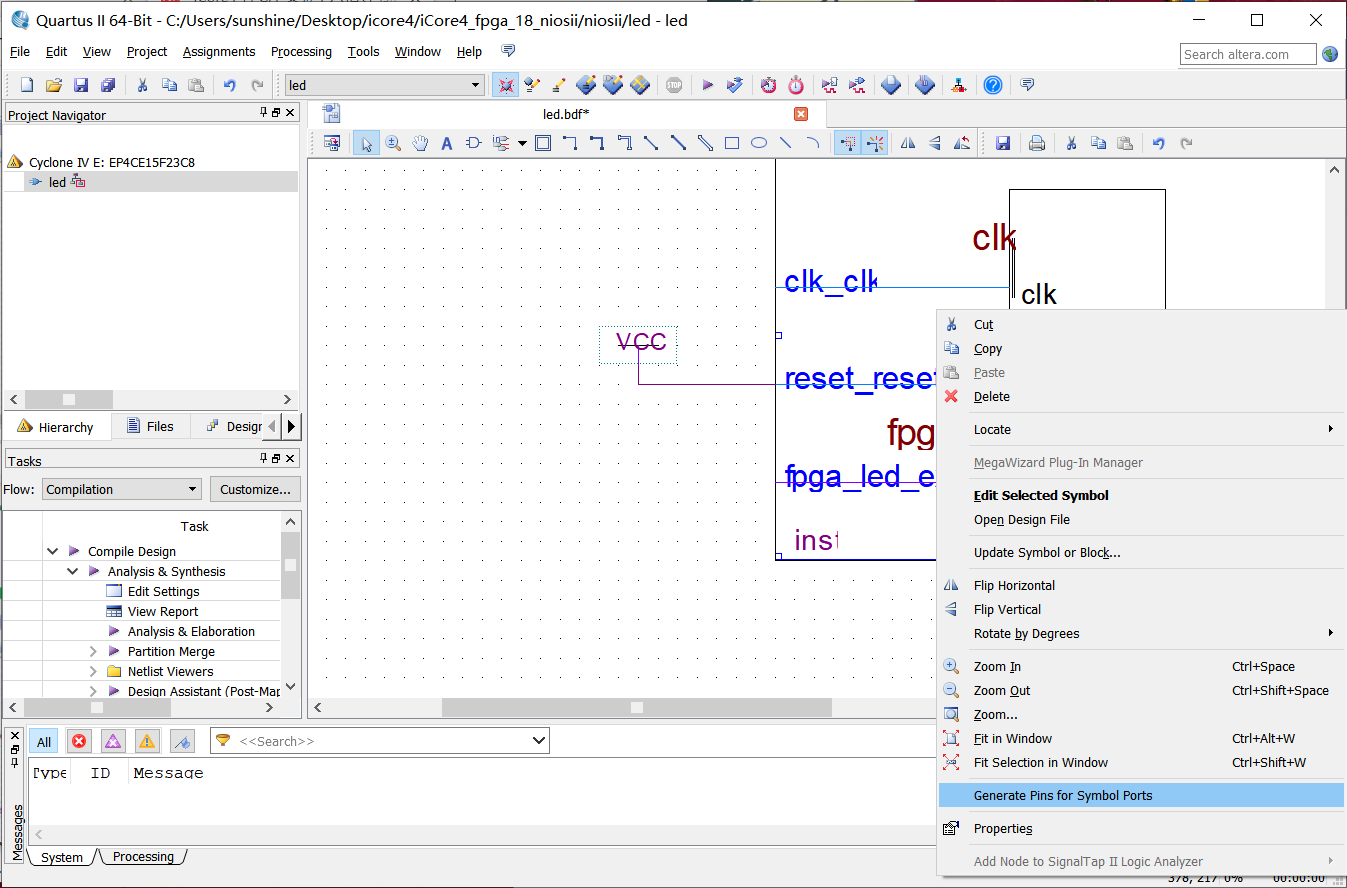1347x888 pixels.
Task: Open the Assignments menu
Action: click(x=219, y=52)
